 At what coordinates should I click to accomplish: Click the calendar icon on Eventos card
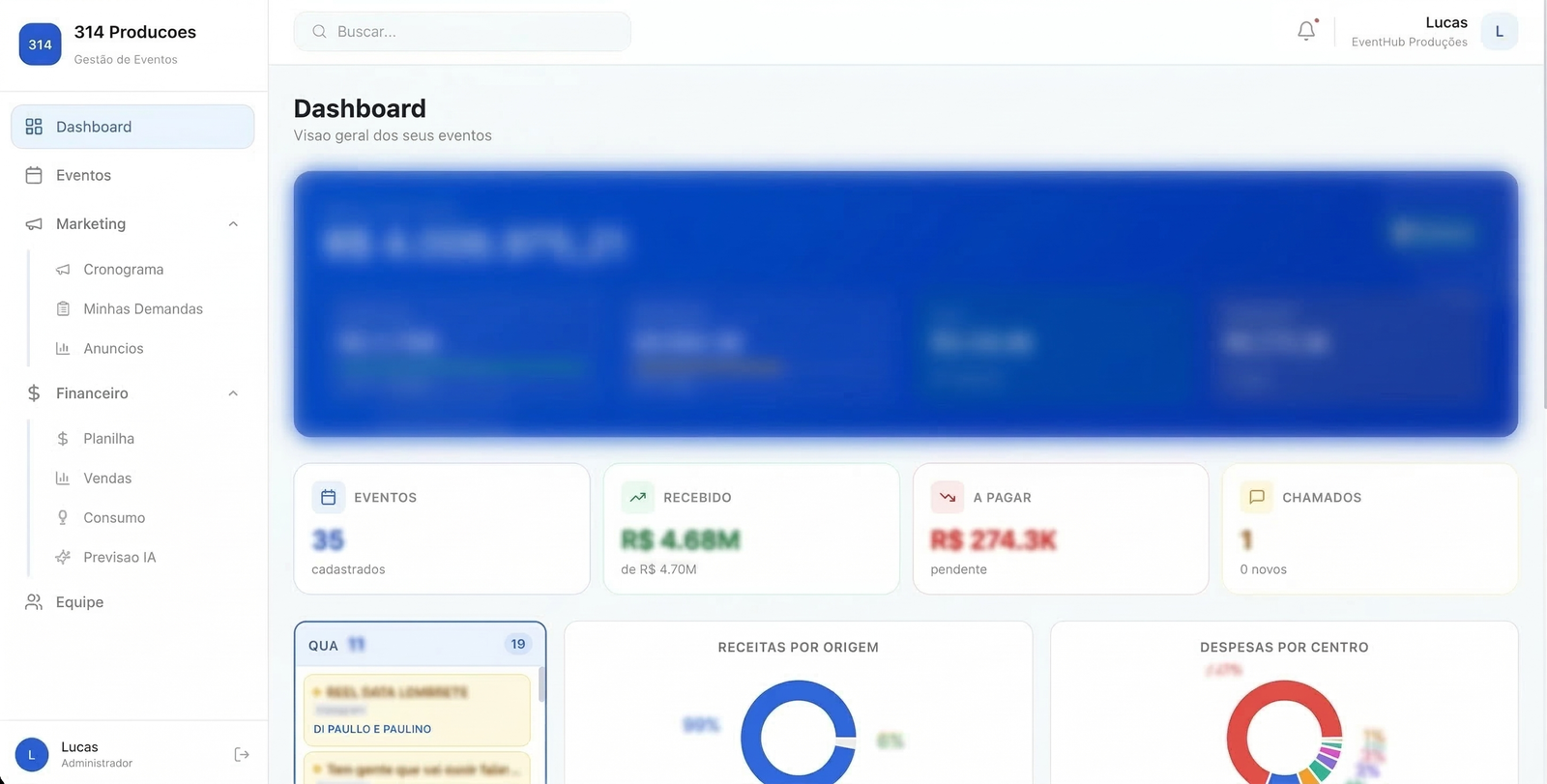click(329, 497)
